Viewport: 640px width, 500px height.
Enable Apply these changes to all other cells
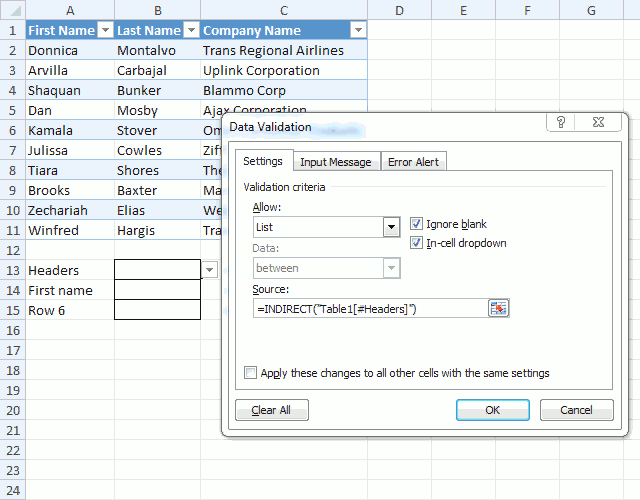click(x=250, y=373)
